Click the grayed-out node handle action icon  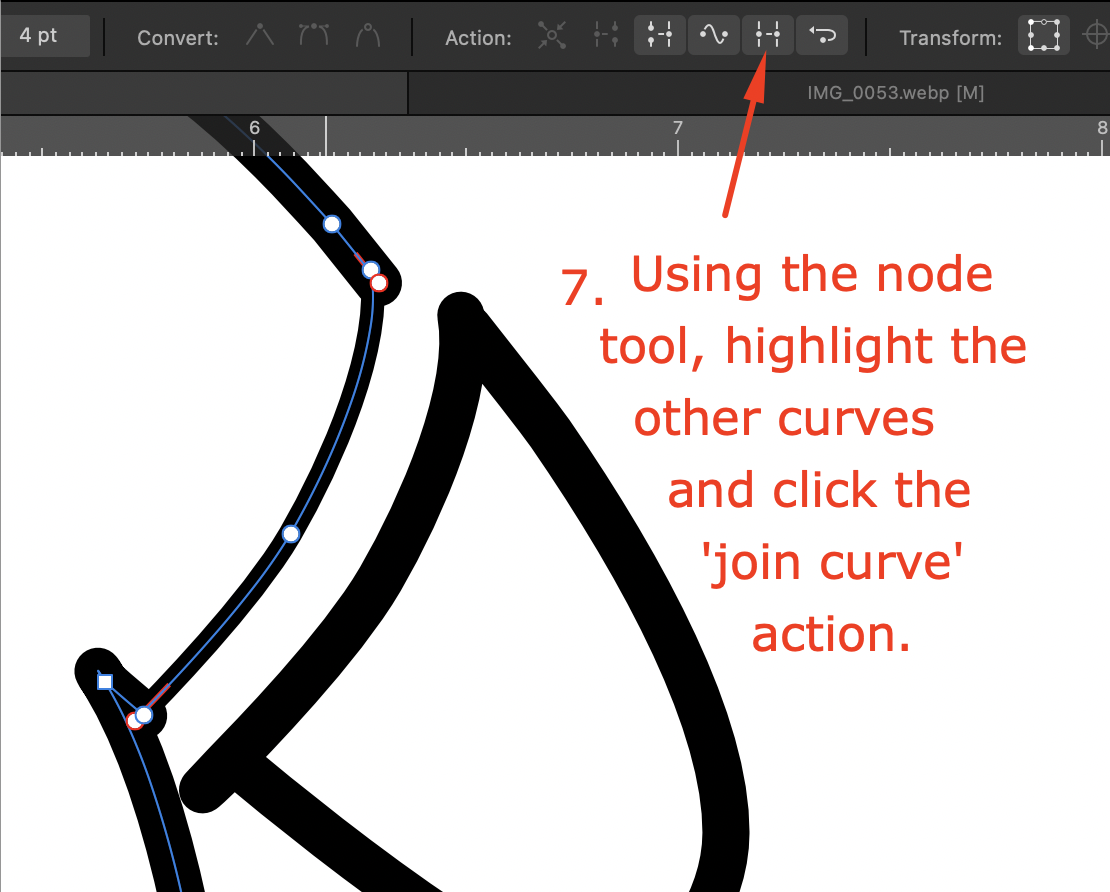tap(605, 37)
